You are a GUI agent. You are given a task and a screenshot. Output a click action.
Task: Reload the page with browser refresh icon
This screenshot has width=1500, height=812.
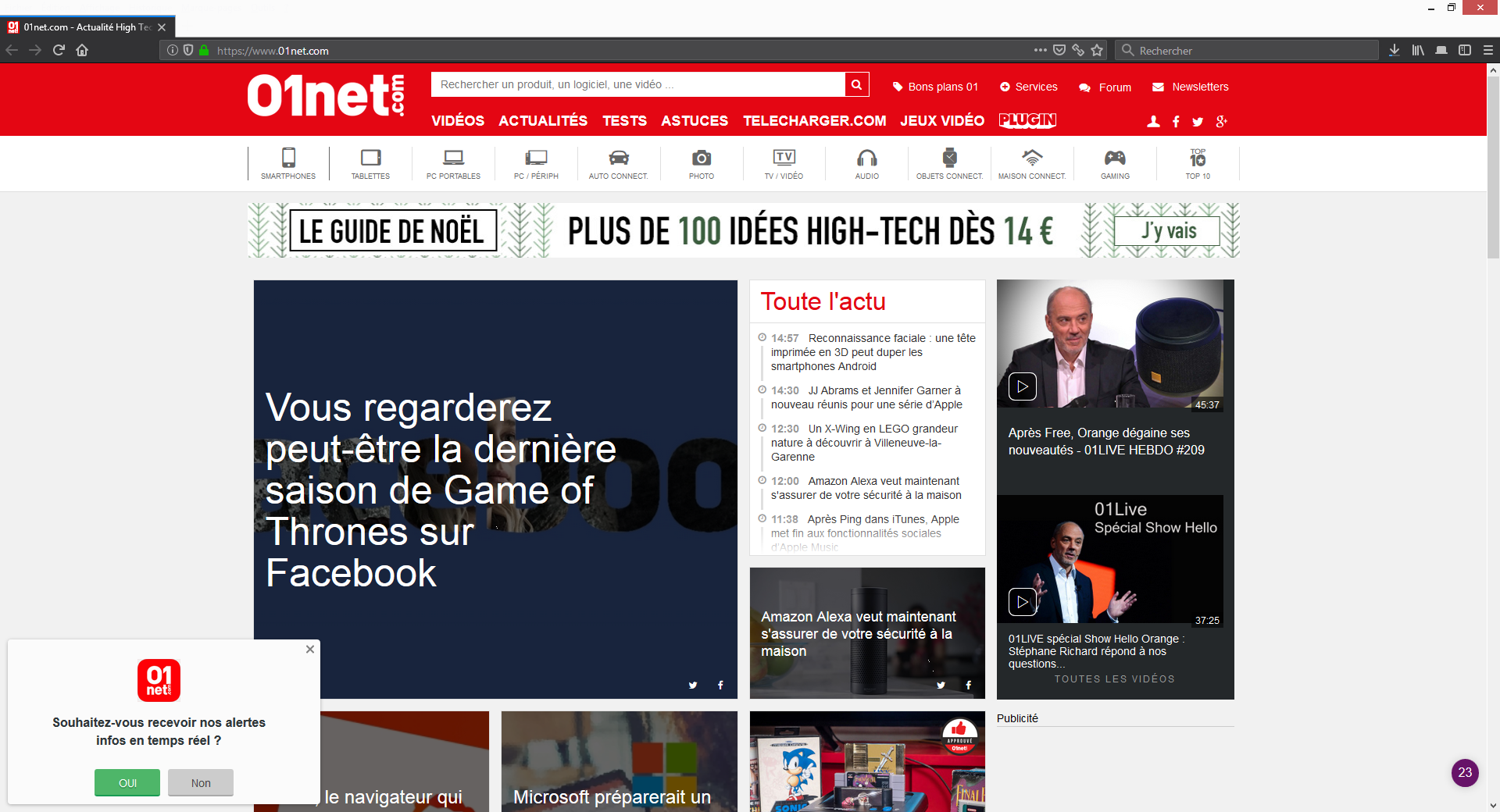point(59,50)
